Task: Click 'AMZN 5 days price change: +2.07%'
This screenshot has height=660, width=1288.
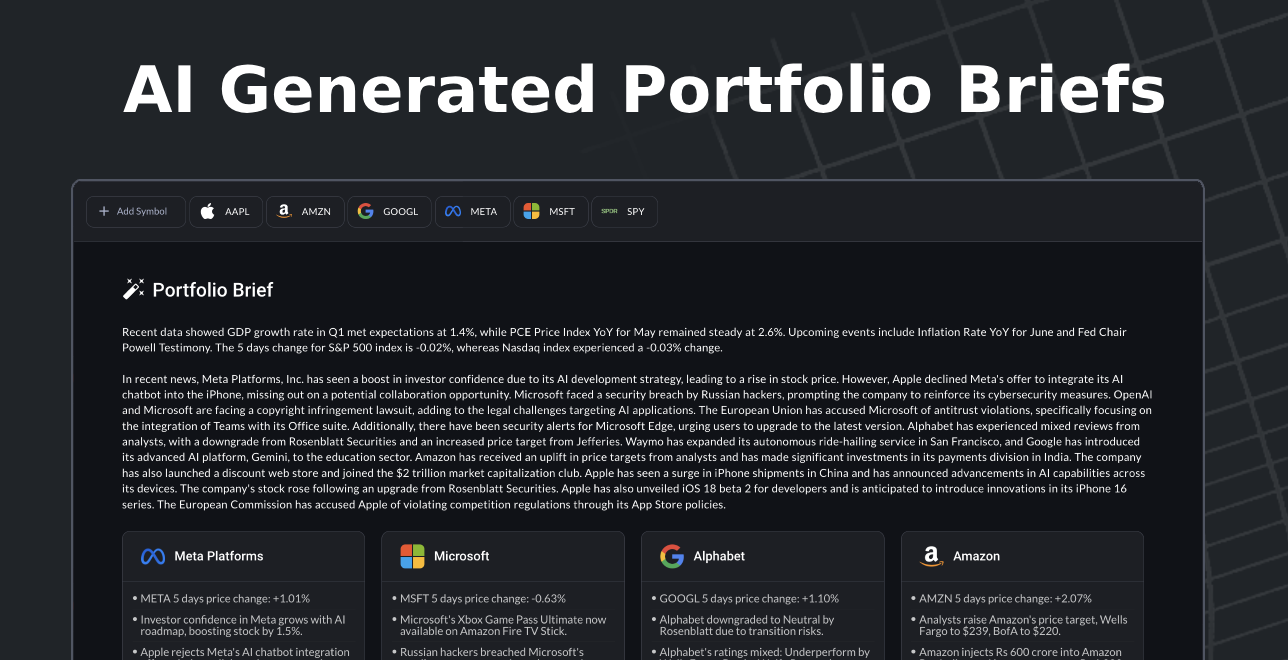Action: [1005, 599]
